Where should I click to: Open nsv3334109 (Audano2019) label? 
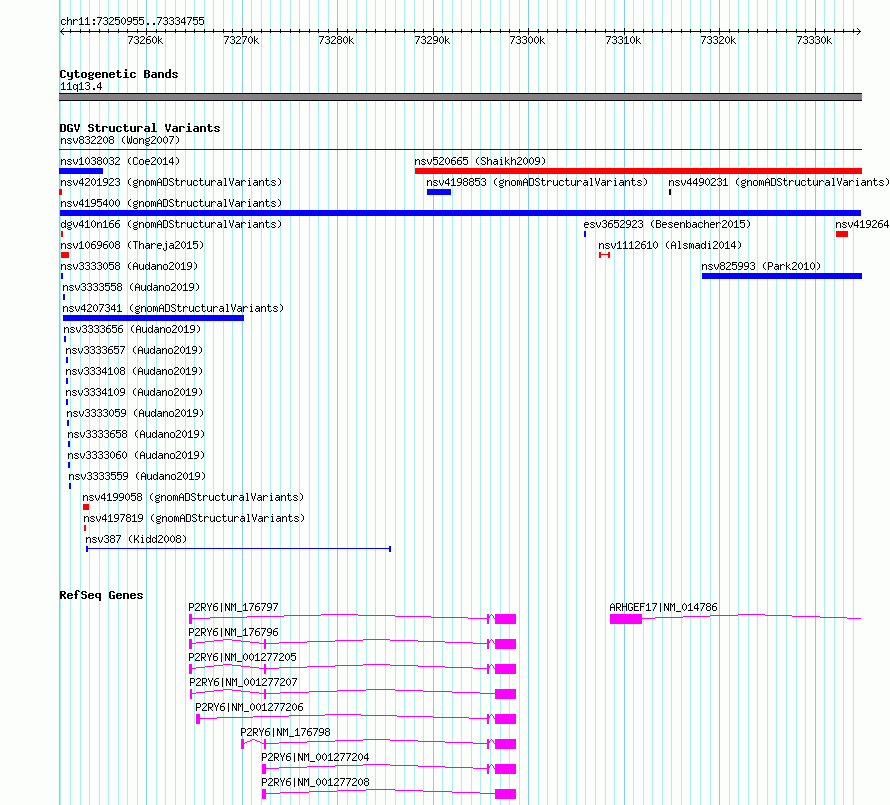pos(134,392)
